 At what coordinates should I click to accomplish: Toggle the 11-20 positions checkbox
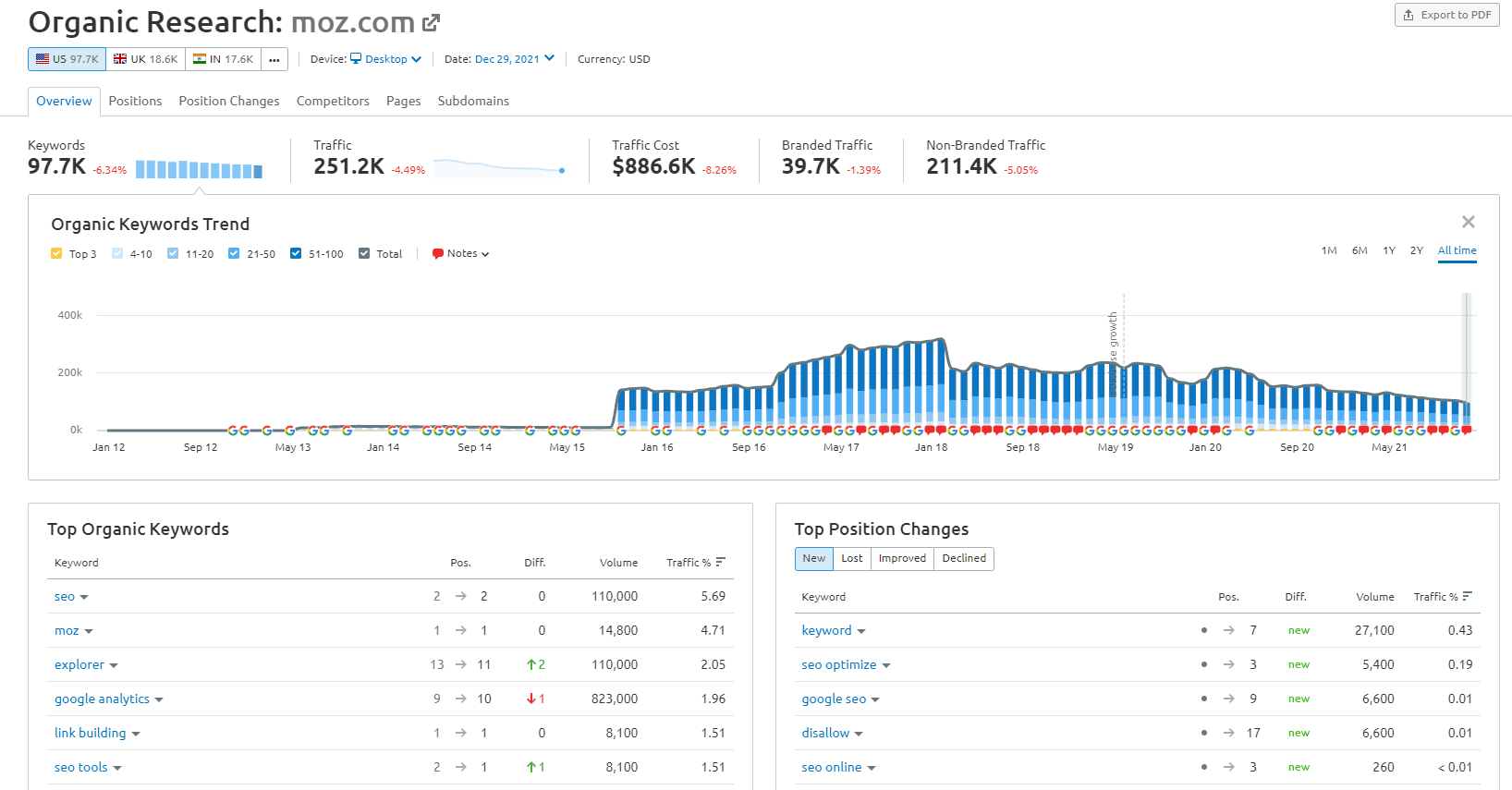[173, 253]
